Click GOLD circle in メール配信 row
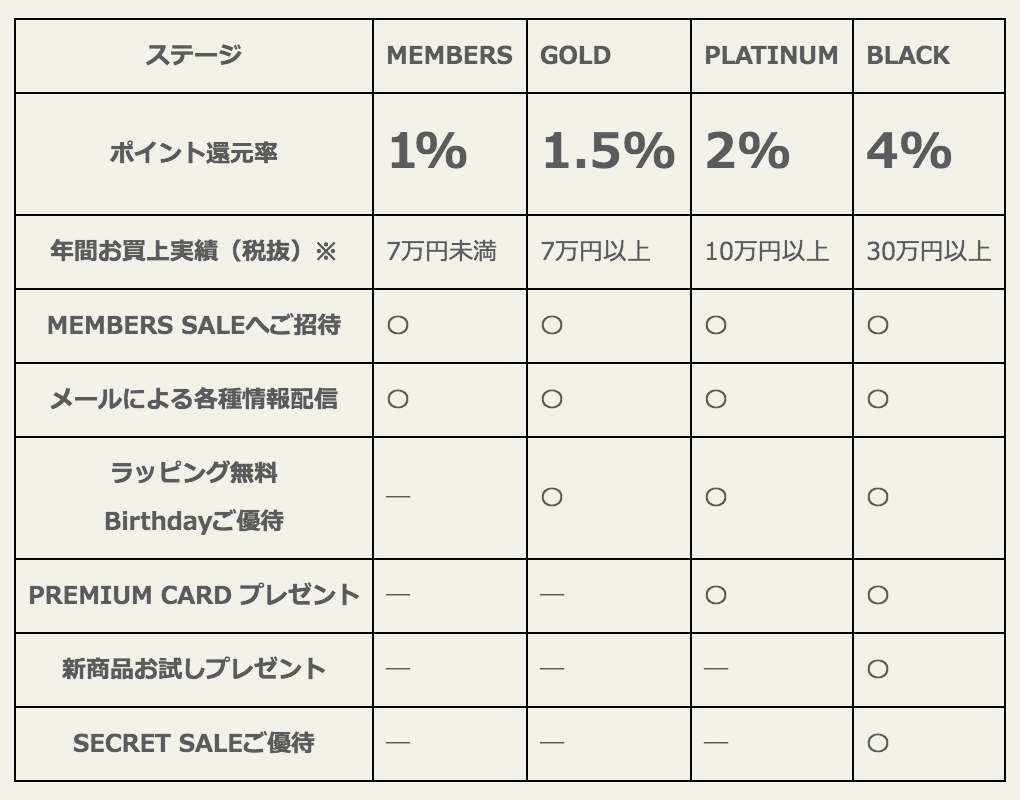Image resolution: width=1020 pixels, height=800 pixels. point(552,399)
